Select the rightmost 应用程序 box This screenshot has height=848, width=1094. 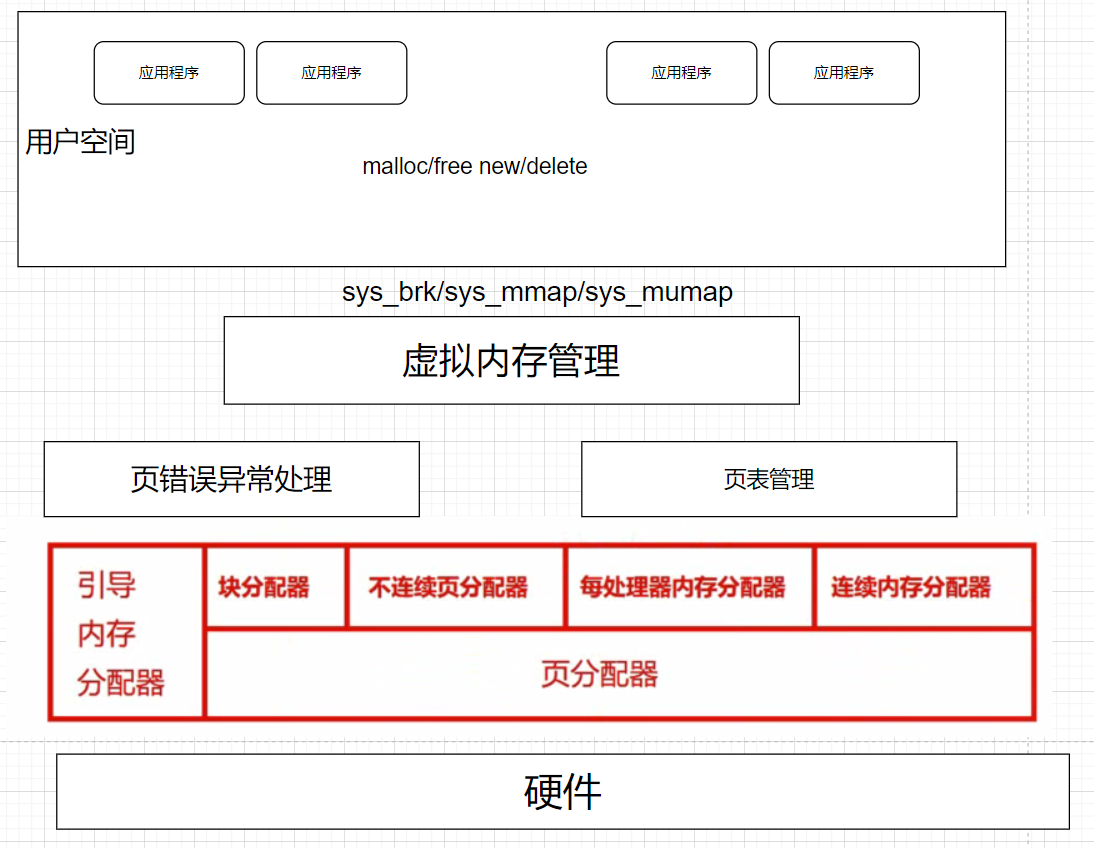click(x=844, y=73)
